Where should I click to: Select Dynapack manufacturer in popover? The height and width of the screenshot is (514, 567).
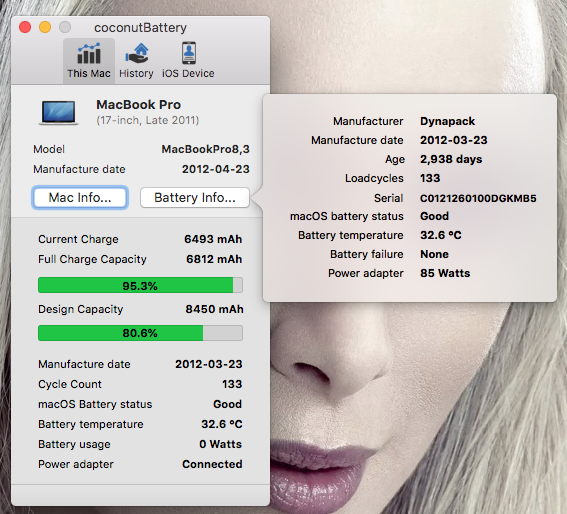point(447,121)
